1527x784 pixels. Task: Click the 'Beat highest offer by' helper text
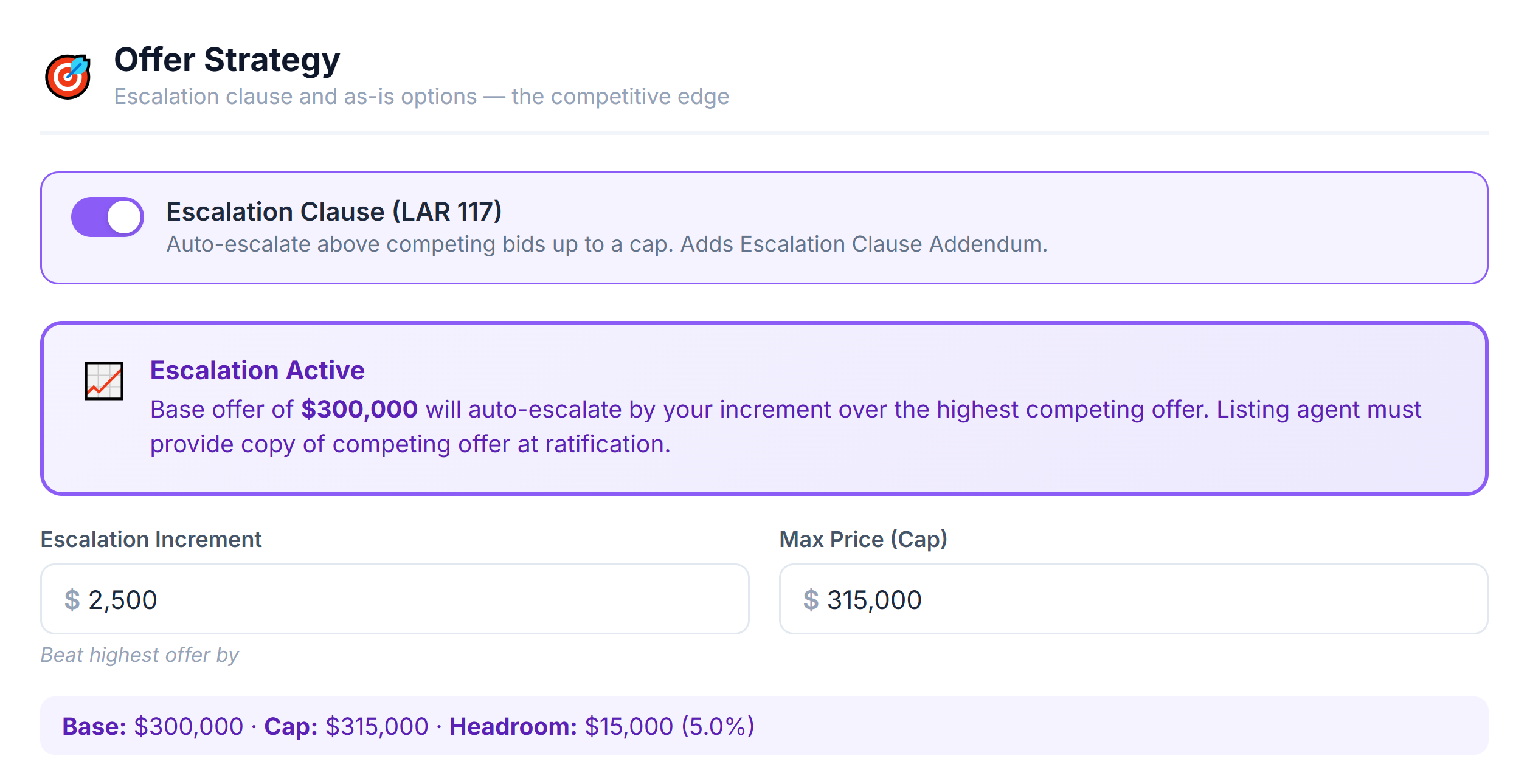click(x=139, y=655)
